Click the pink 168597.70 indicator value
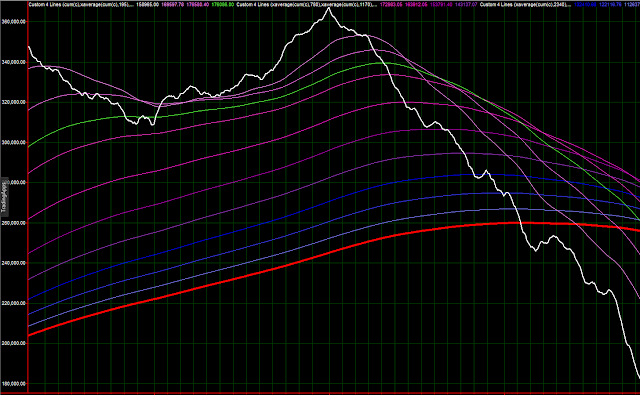 tap(173, 4)
